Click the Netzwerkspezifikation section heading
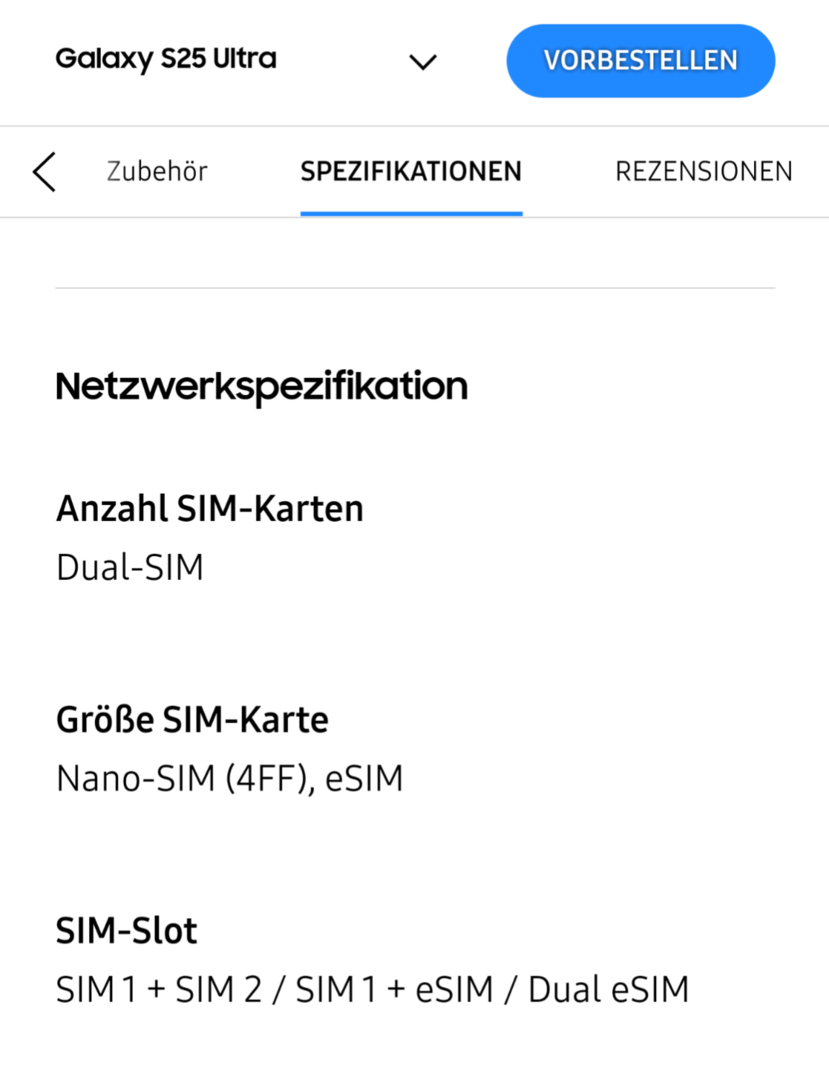Viewport: 829px width, 1080px height. 262,386
